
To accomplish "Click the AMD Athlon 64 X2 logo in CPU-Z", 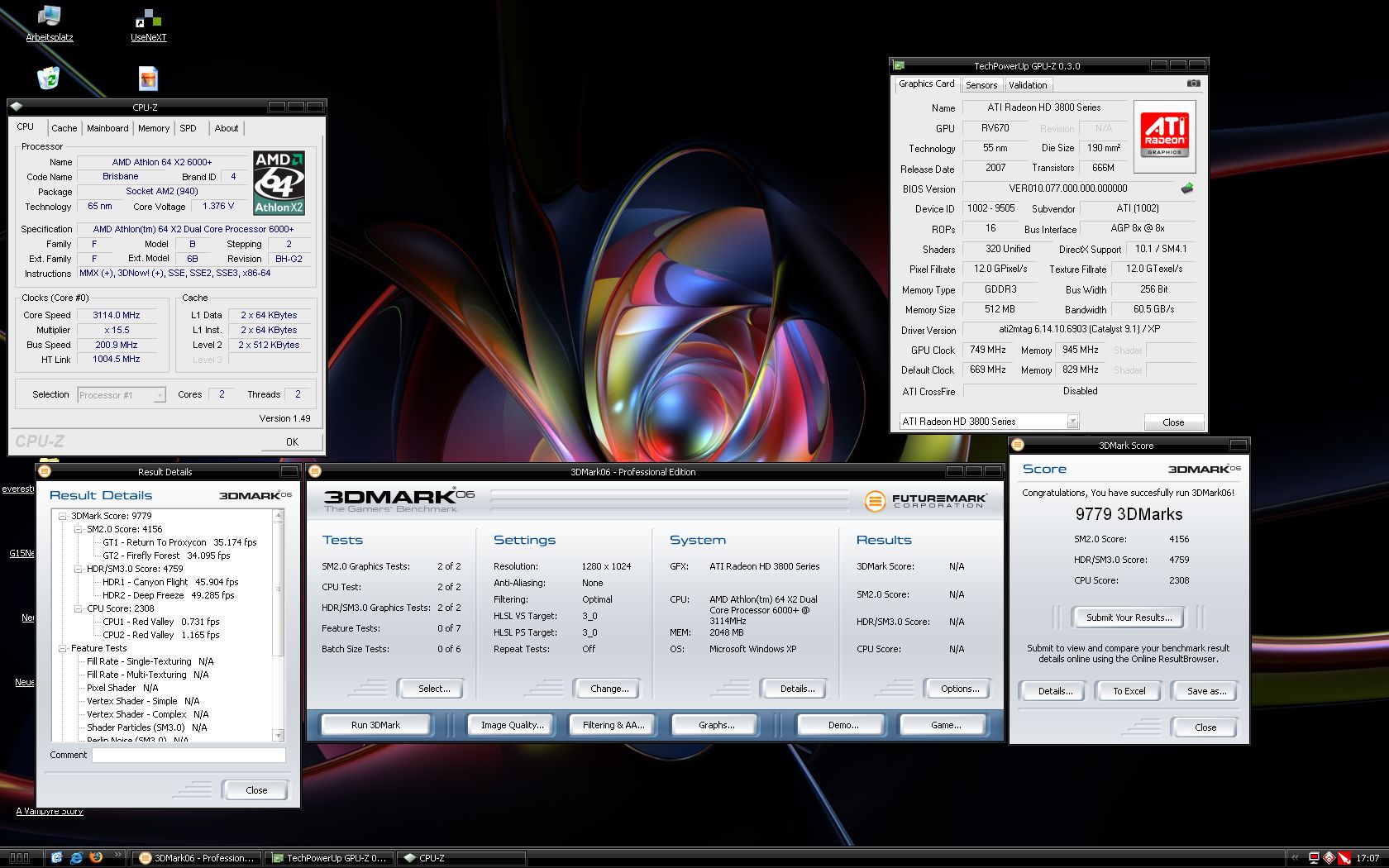I will point(279,183).
